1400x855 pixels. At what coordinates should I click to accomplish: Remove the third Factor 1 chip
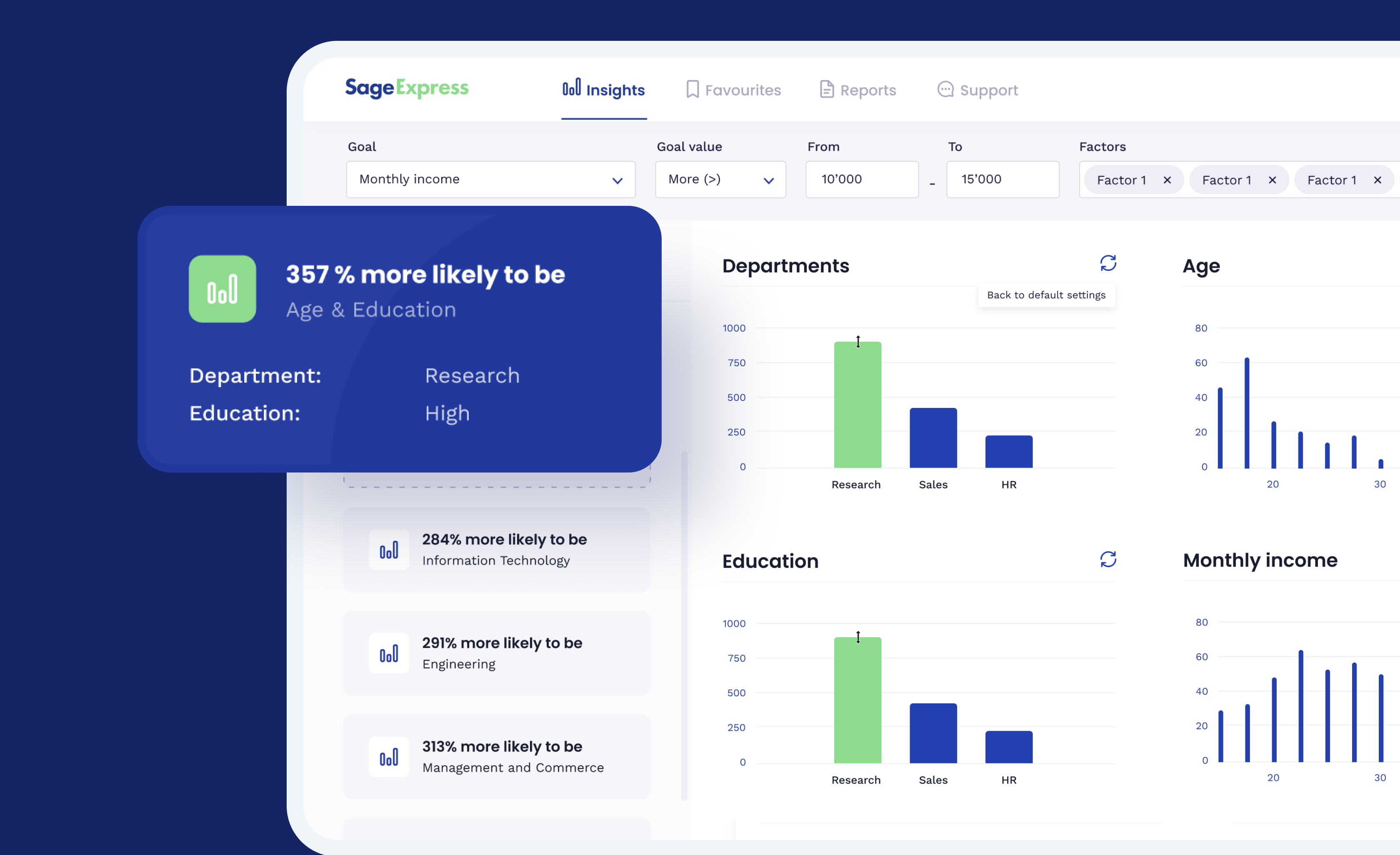pos(1377,180)
